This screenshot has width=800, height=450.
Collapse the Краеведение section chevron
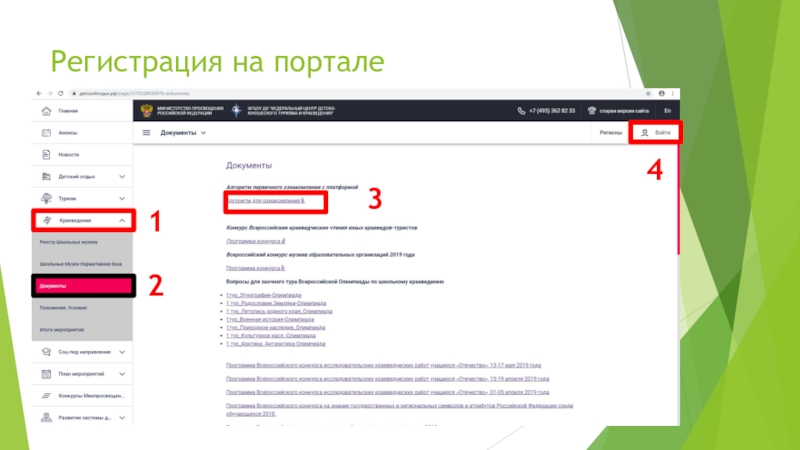pos(122,220)
